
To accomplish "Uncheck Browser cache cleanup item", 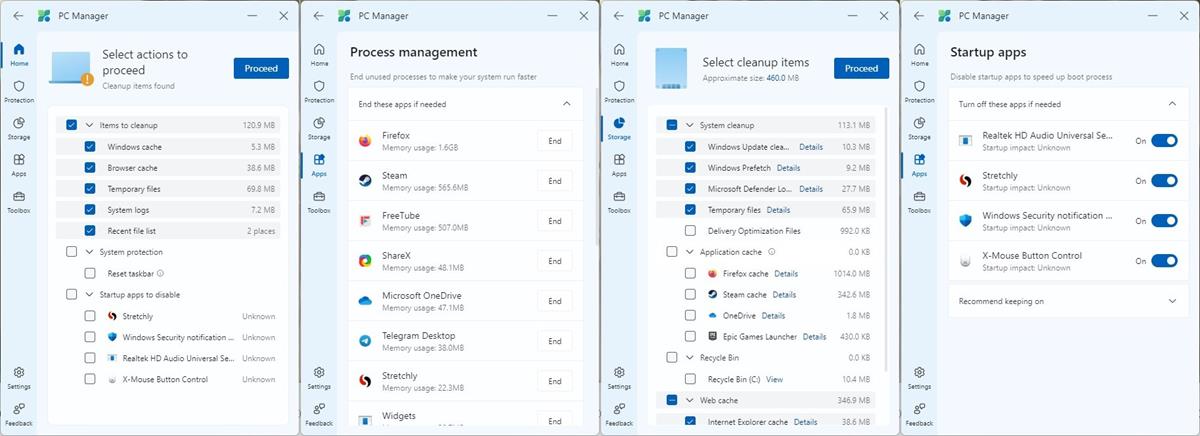I will (x=91, y=168).
